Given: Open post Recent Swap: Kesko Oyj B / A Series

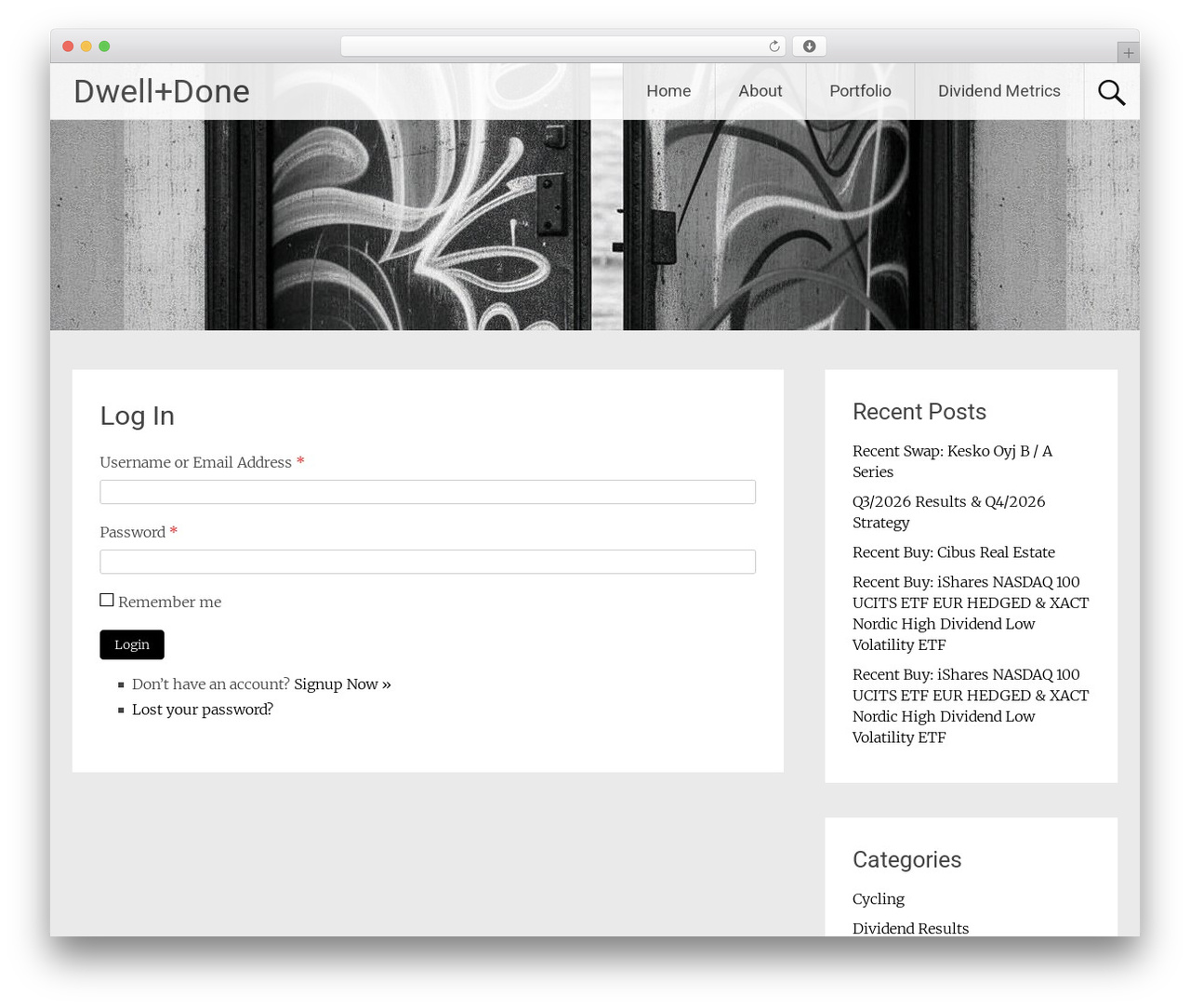Looking at the screenshot, I should click(952, 461).
